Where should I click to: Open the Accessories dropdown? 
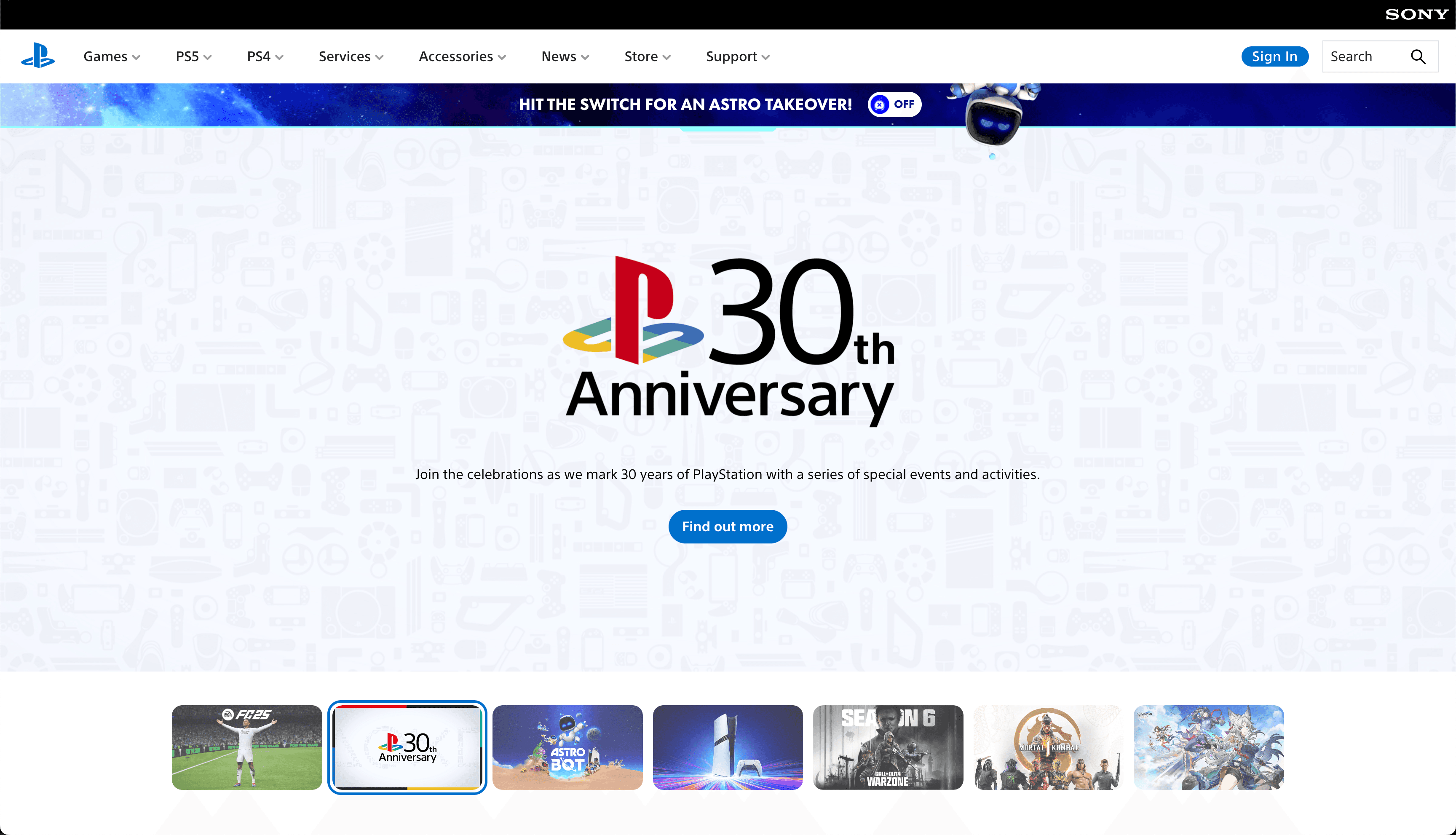tap(462, 57)
